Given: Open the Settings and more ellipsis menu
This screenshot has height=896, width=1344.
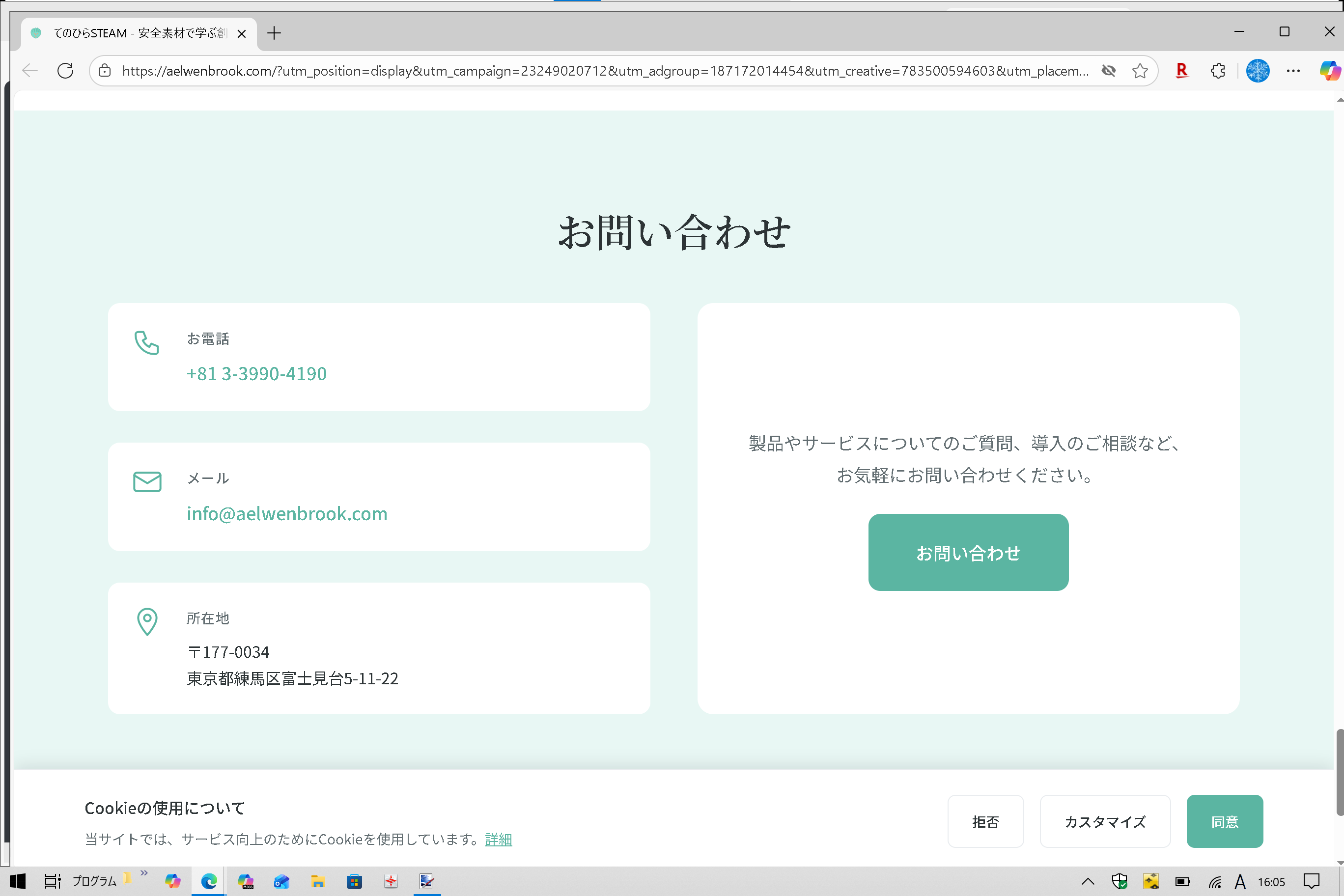Looking at the screenshot, I should click(x=1293, y=71).
